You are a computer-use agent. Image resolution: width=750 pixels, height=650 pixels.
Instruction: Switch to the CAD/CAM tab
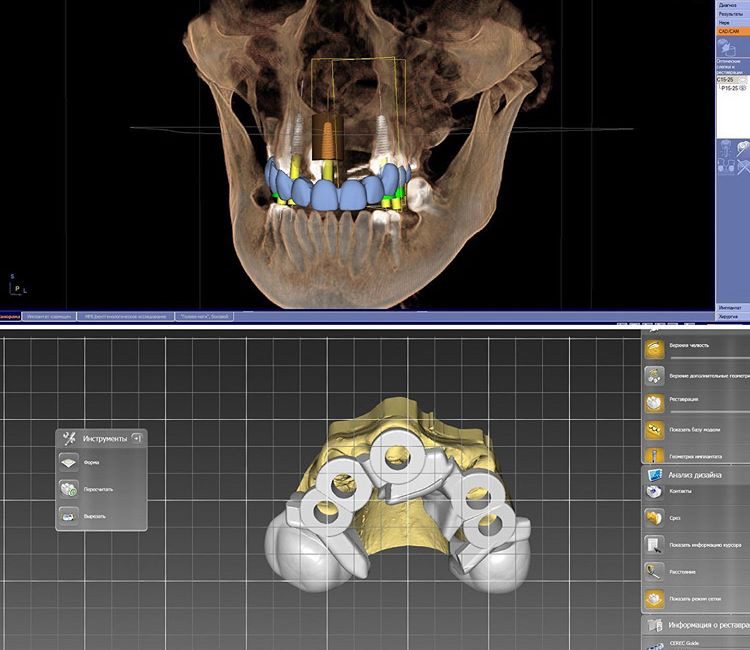point(733,32)
